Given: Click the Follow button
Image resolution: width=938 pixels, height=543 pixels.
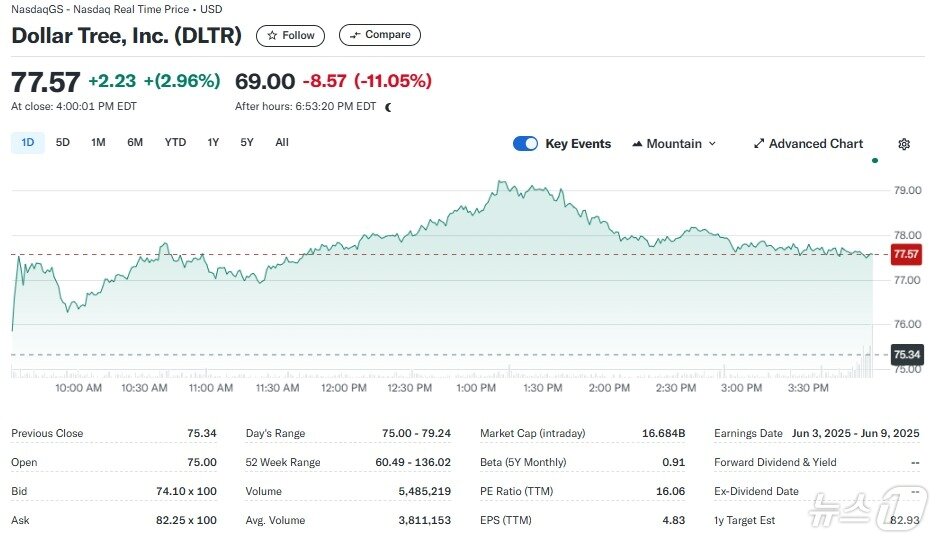Looking at the screenshot, I should [x=290, y=35].
